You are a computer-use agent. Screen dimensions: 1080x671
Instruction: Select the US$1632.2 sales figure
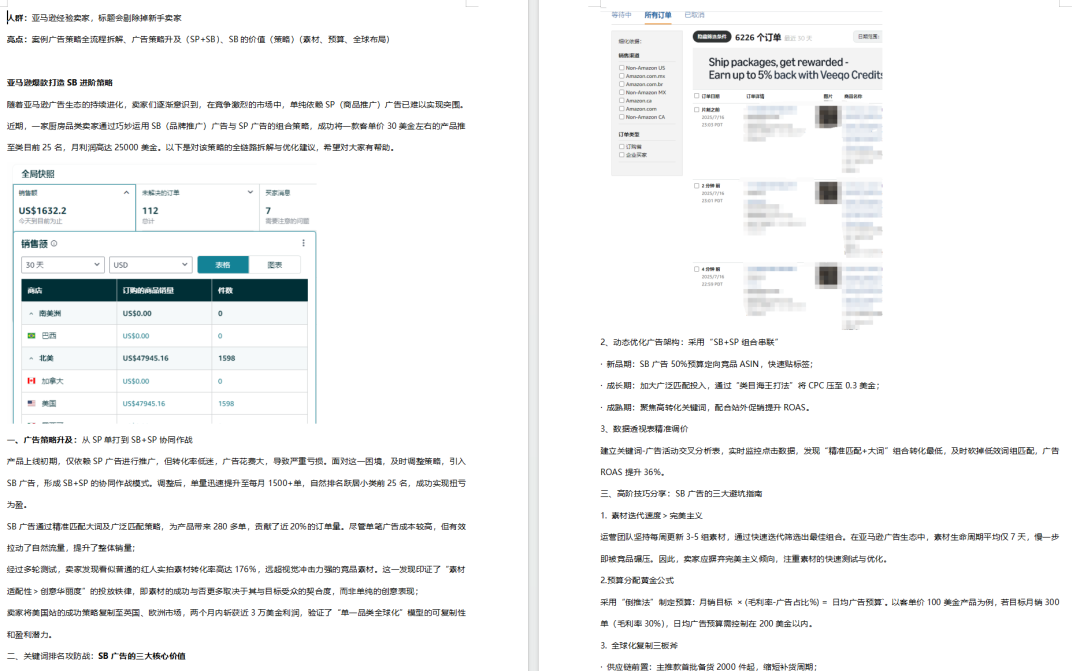tap(43, 211)
